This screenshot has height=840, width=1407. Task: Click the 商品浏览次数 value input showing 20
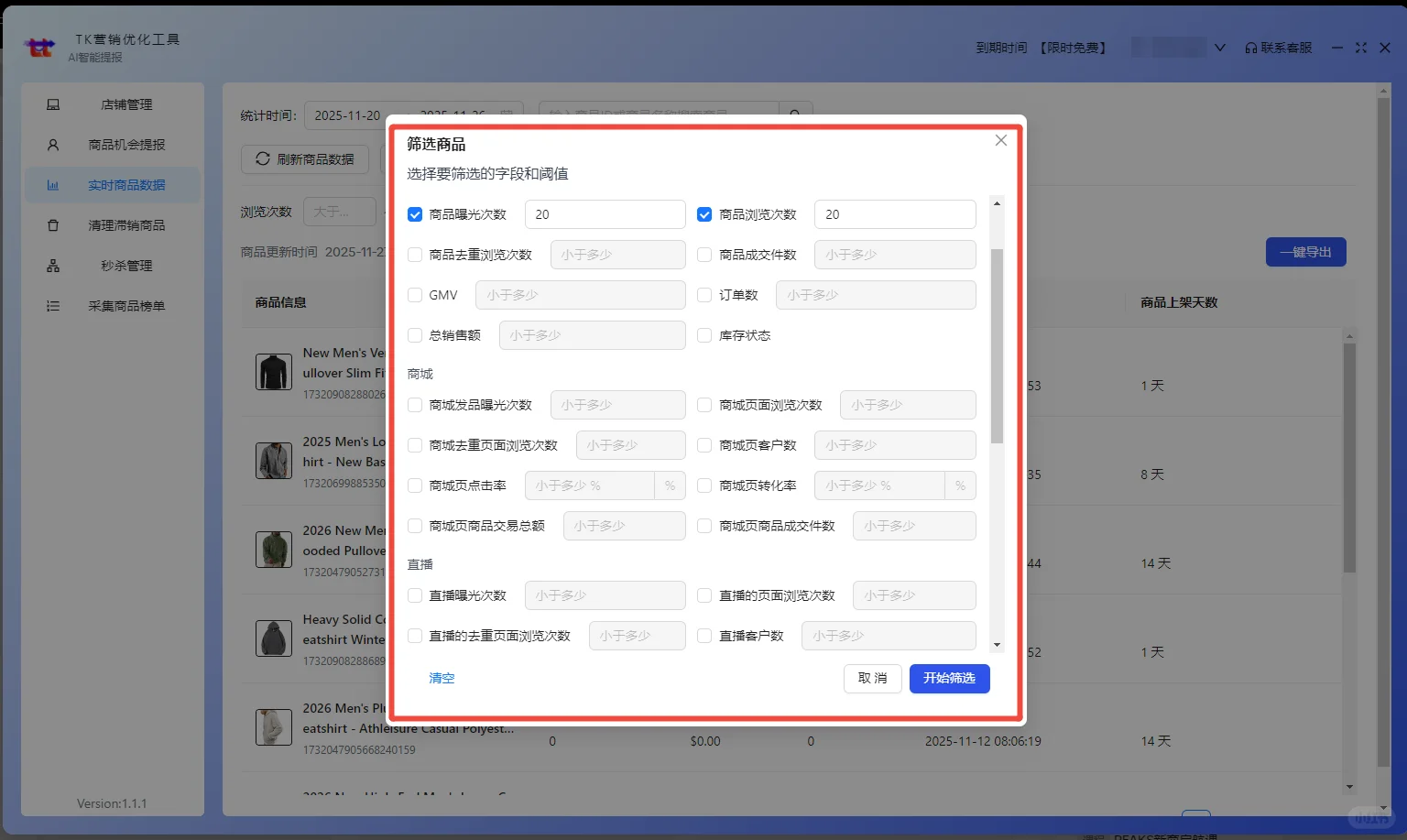894,213
